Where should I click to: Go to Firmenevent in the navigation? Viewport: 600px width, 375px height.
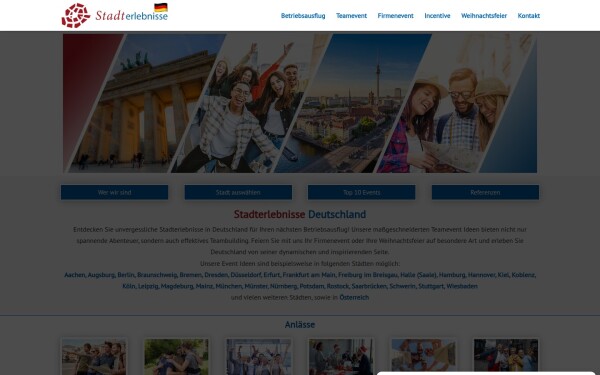point(395,16)
